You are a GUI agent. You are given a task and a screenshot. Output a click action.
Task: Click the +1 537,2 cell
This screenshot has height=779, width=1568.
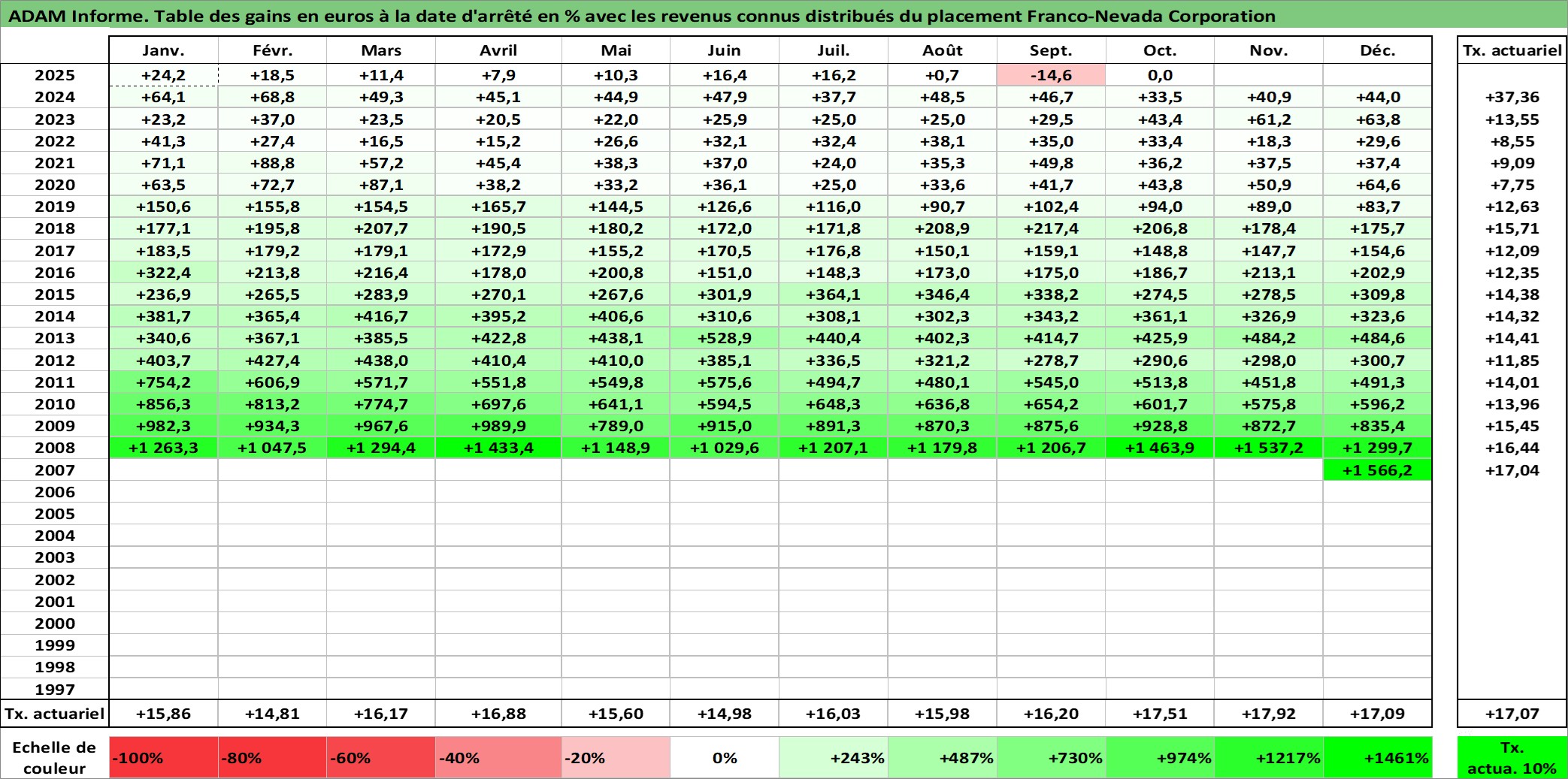point(1269,448)
